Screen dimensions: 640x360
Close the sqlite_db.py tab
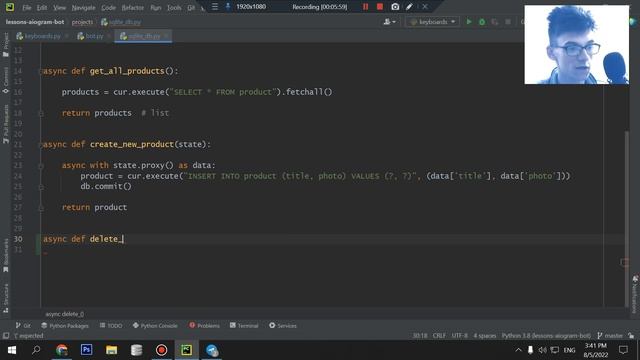pyautogui.click(x=166, y=36)
